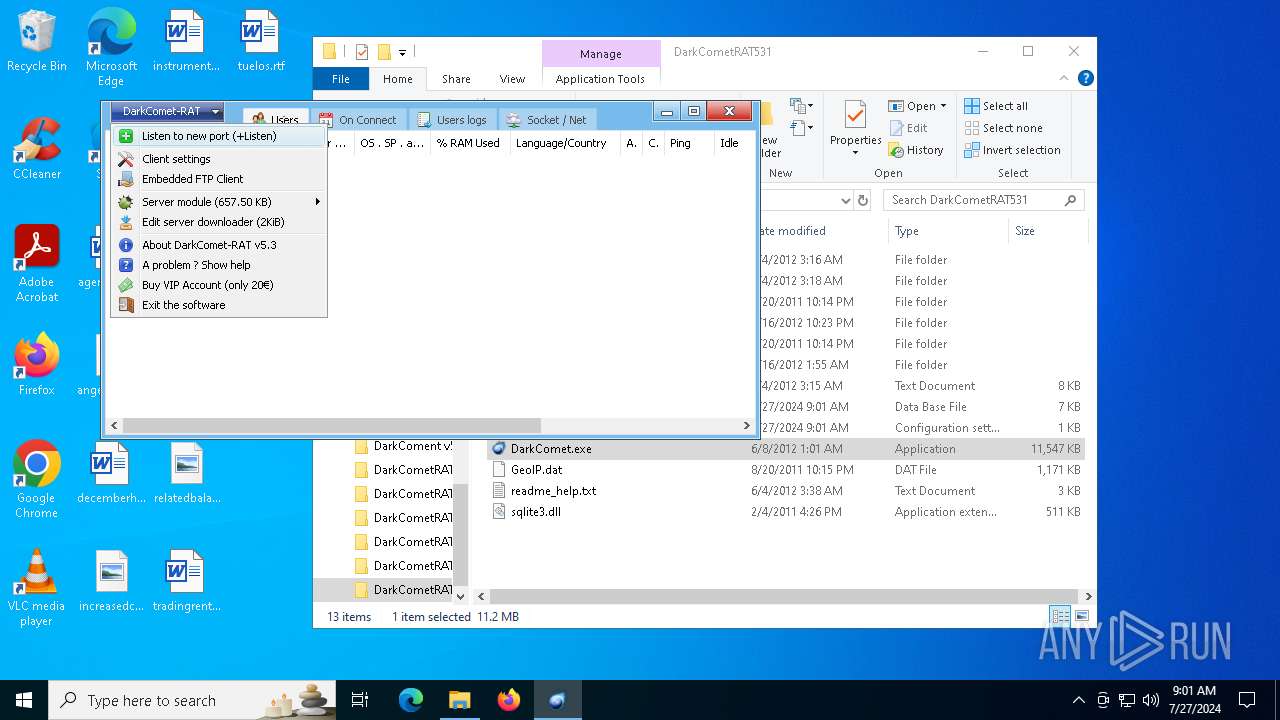Click the server downloader arrow icon
Image resolution: width=1280 pixels, height=720 pixels.
pyautogui.click(x=126, y=222)
